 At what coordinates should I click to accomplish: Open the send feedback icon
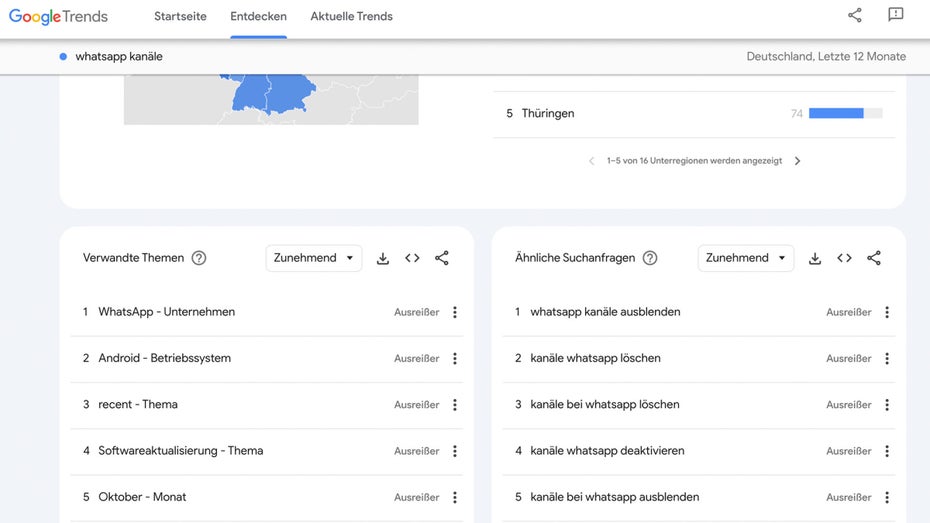[896, 15]
